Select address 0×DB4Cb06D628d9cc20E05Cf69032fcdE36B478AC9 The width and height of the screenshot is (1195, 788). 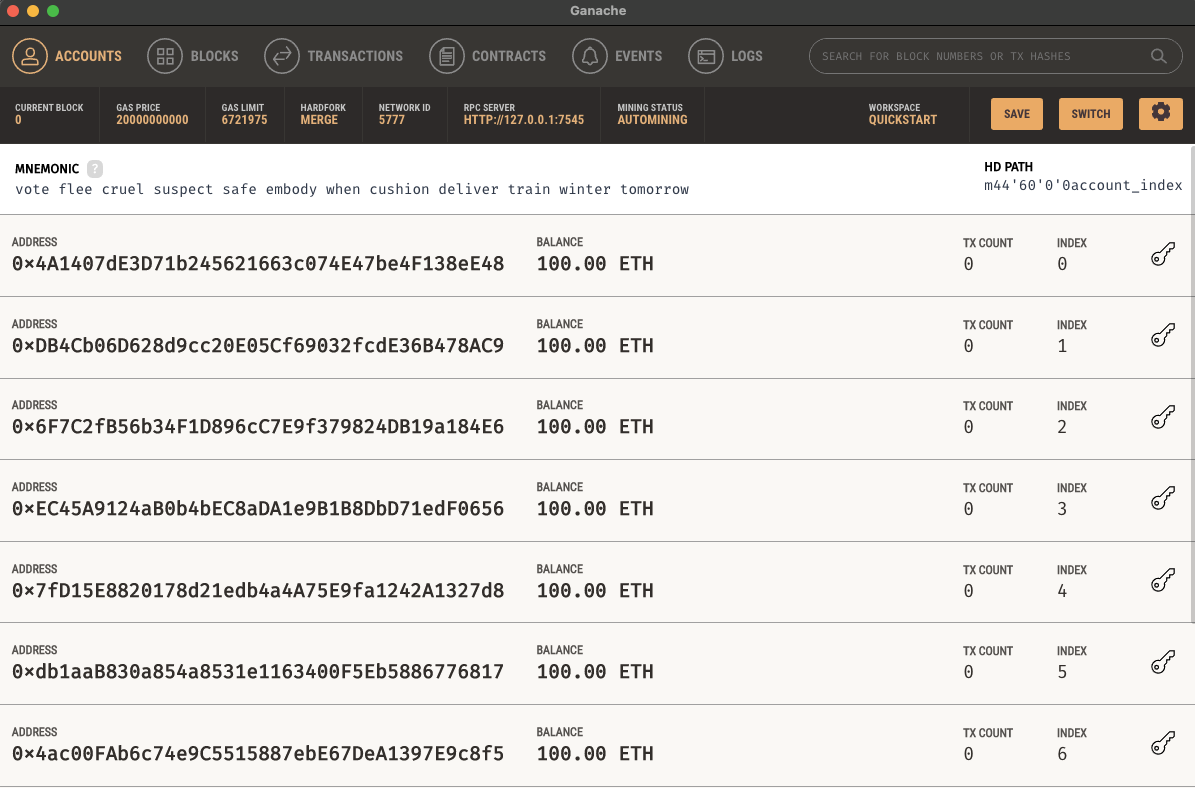pos(258,346)
